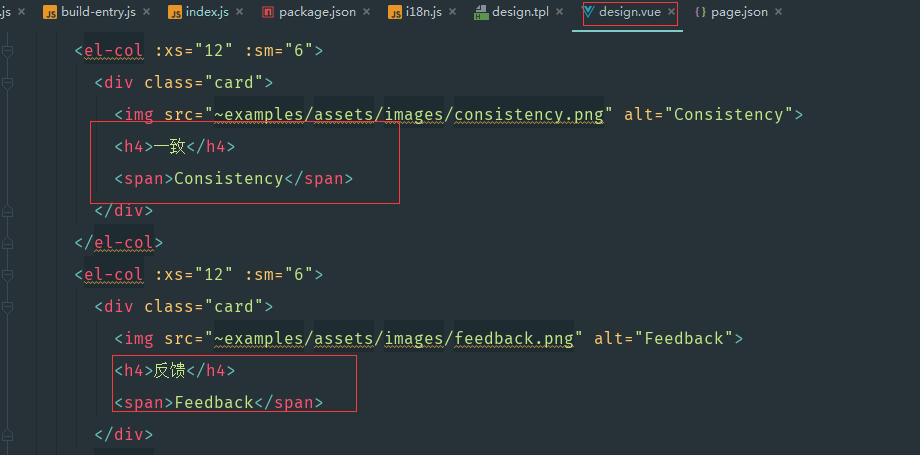This screenshot has width=920, height=455.
Task: Click the JS file icon on build-entry.js tab
Action: (x=50, y=12)
